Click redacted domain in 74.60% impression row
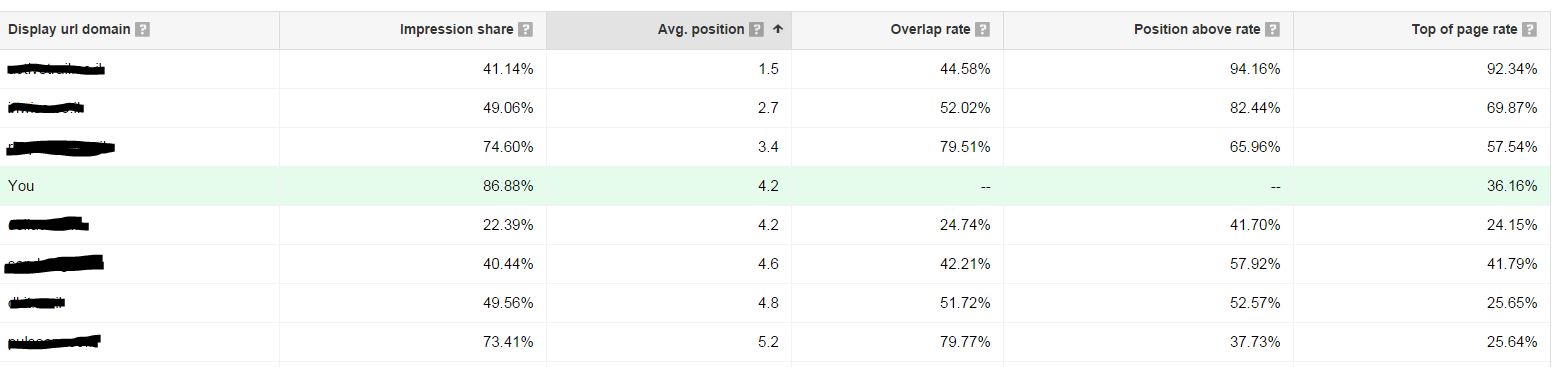The height and width of the screenshot is (367, 1562). click(61, 147)
